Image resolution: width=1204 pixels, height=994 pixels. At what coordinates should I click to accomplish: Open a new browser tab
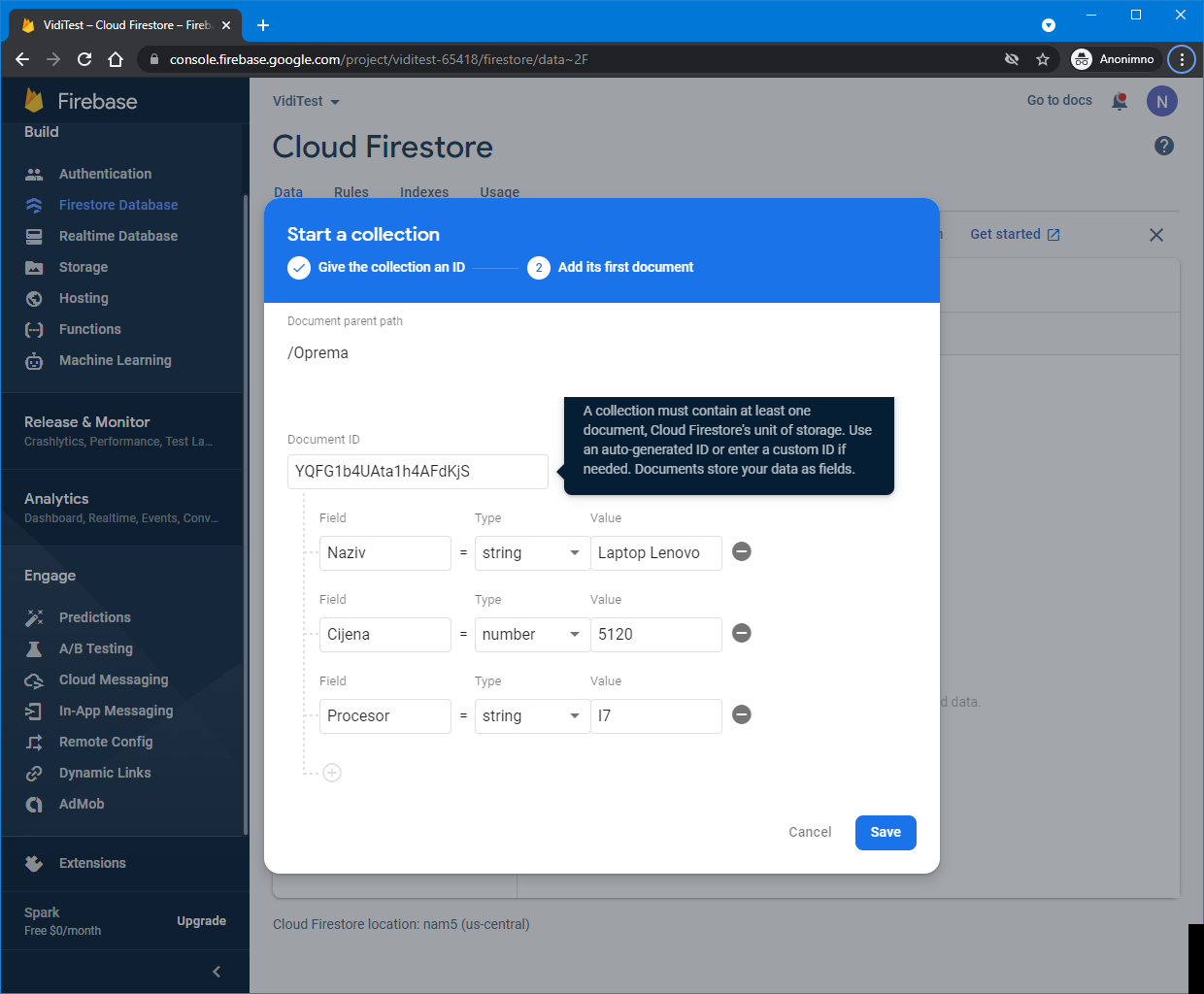pyautogui.click(x=263, y=25)
